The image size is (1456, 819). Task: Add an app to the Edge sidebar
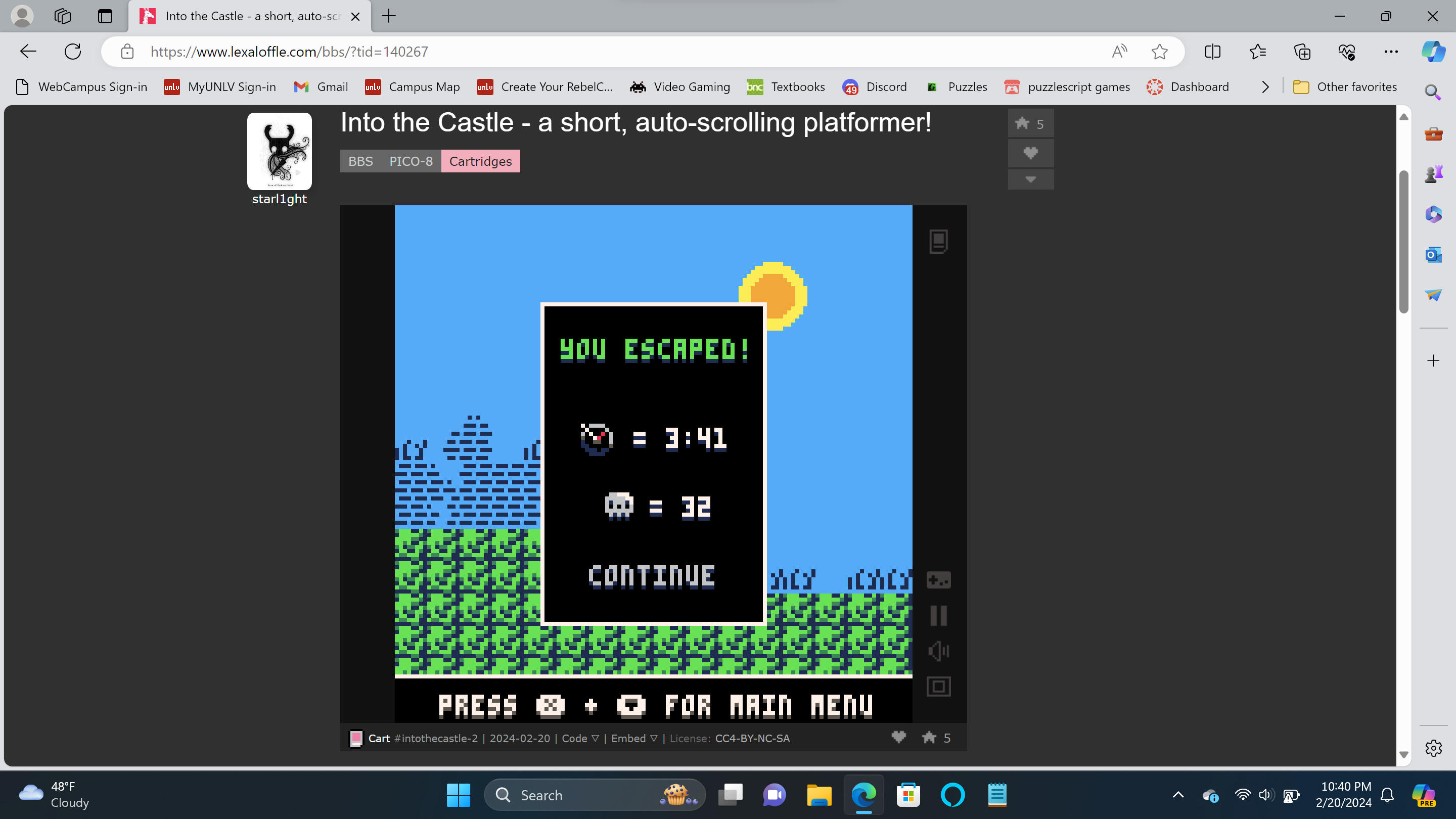pos(1433,360)
